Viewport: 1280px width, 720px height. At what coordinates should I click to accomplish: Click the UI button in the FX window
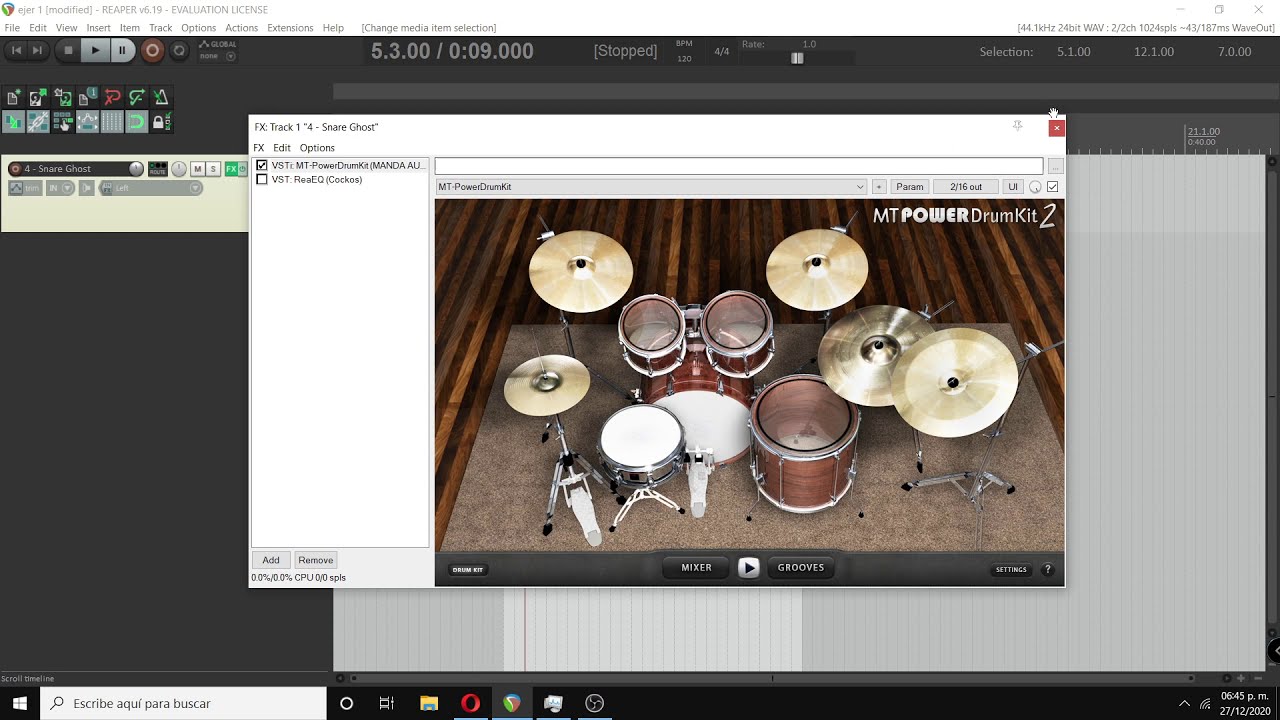coord(1013,187)
